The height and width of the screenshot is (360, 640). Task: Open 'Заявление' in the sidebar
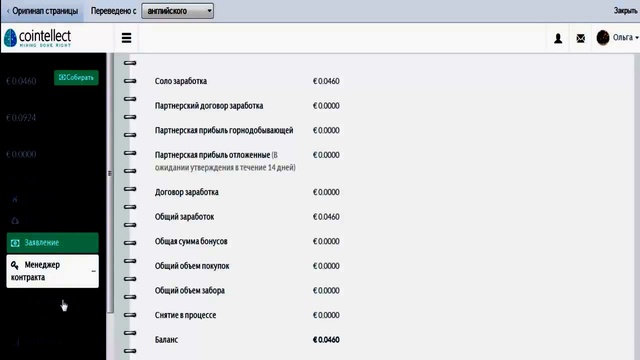(53, 242)
